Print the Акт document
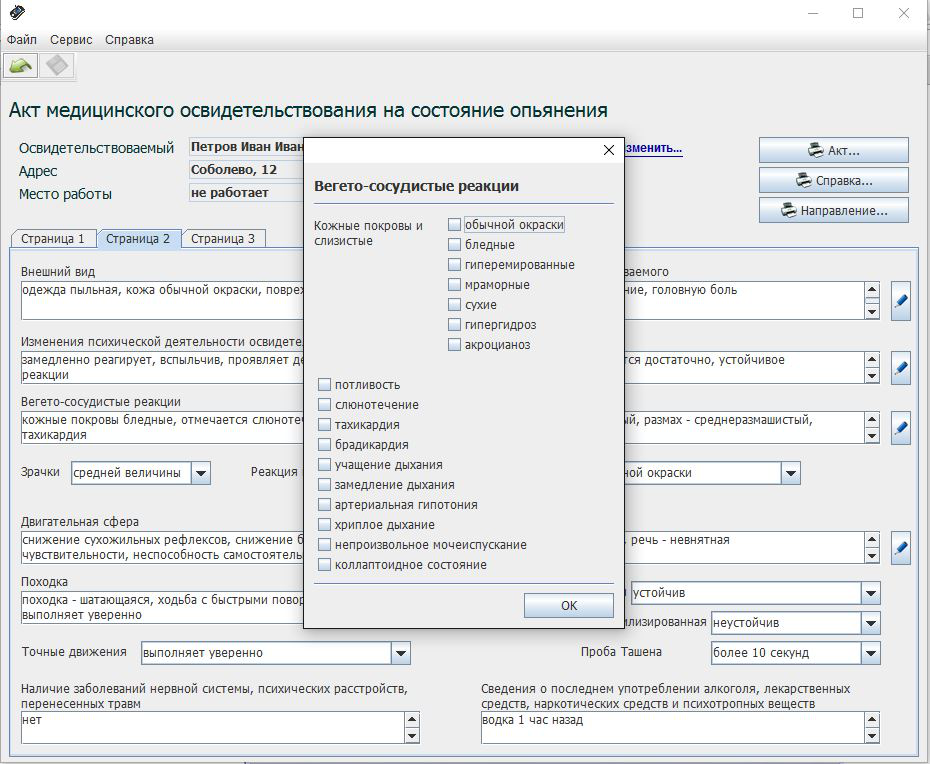The width and height of the screenshot is (930, 764). (833, 151)
